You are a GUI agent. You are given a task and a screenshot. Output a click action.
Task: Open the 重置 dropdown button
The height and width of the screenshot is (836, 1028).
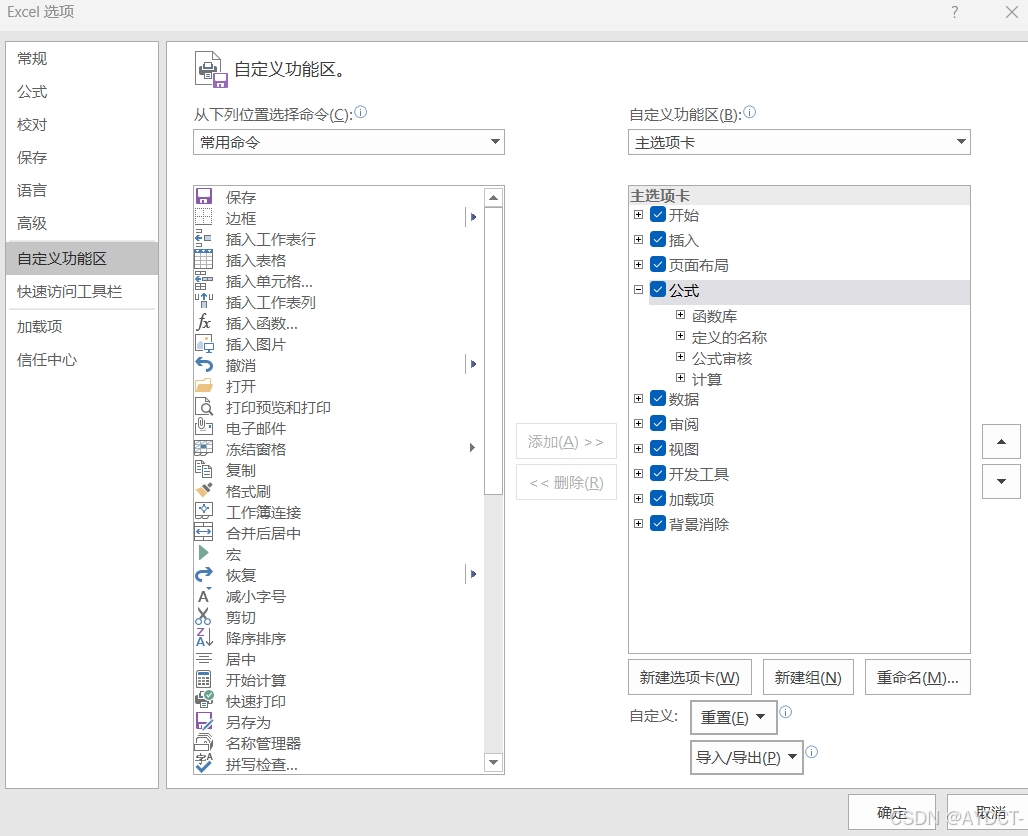pos(734,717)
